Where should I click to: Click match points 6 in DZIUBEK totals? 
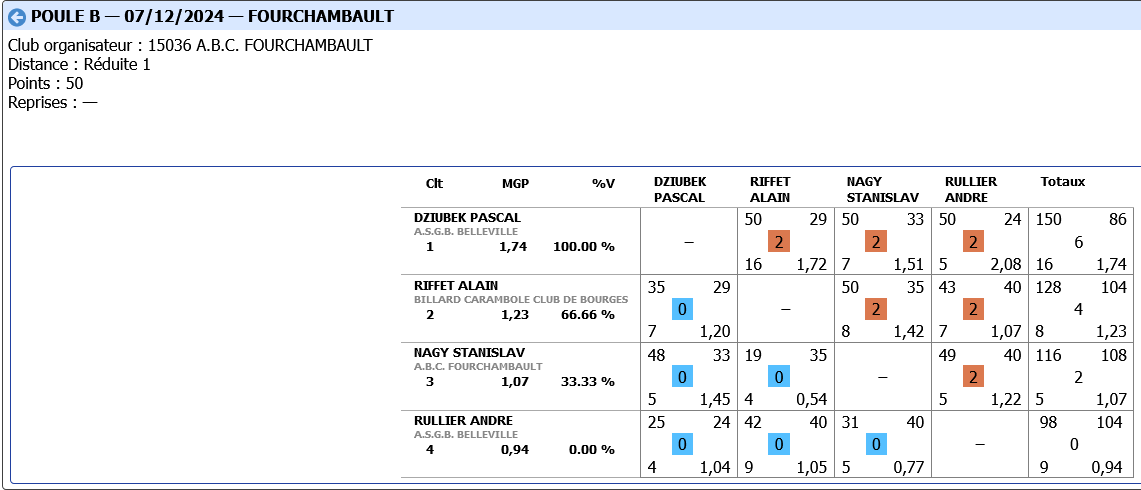pyautogui.click(x=1078, y=242)
